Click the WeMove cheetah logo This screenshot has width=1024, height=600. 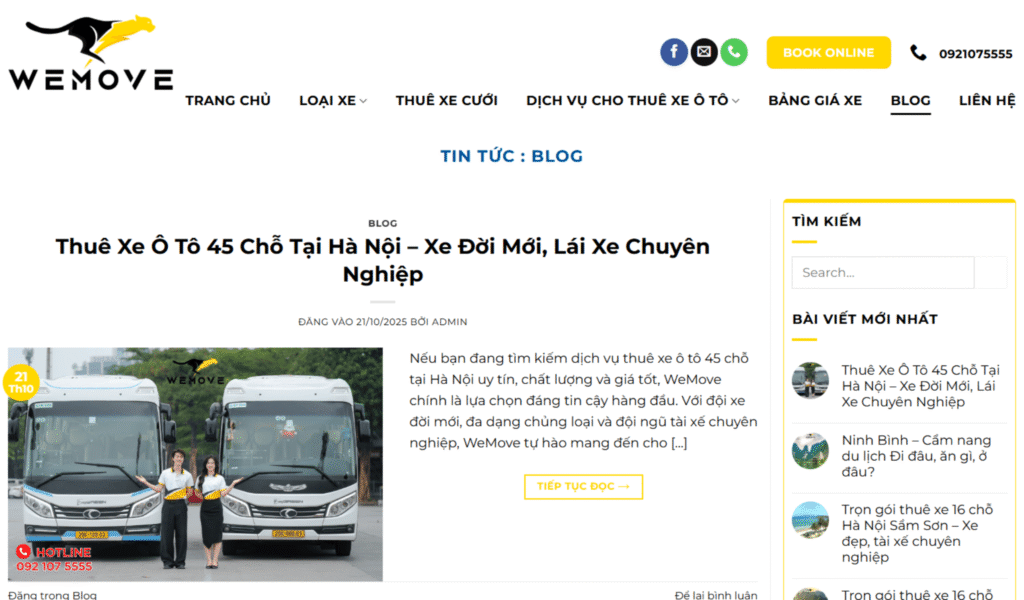[x=91, y=52]
